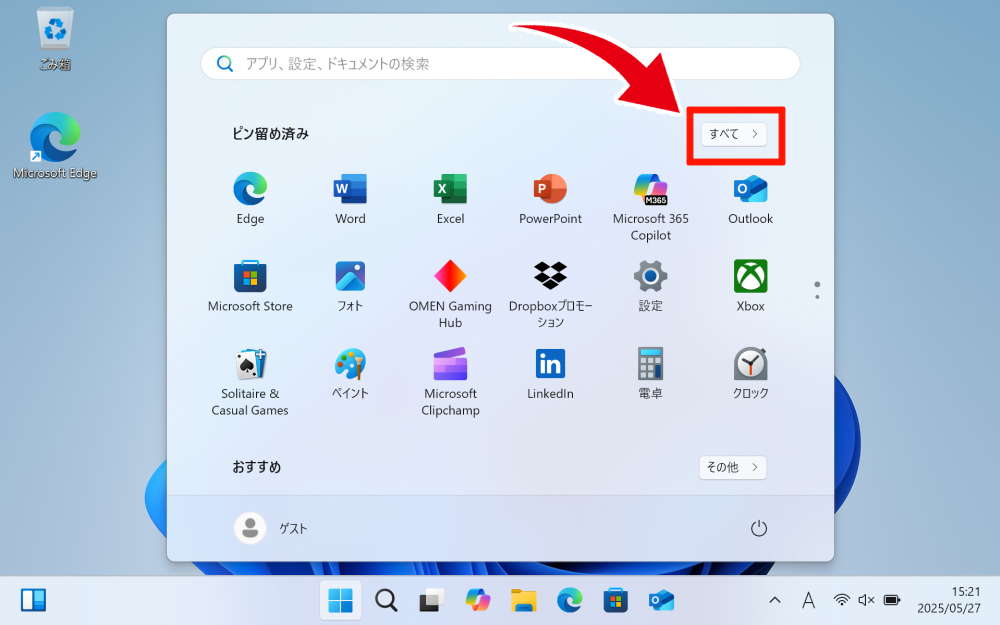Launch Word from pinned apps
Viewport: 1000px width, 625px height.
click(x=350, y=198)
